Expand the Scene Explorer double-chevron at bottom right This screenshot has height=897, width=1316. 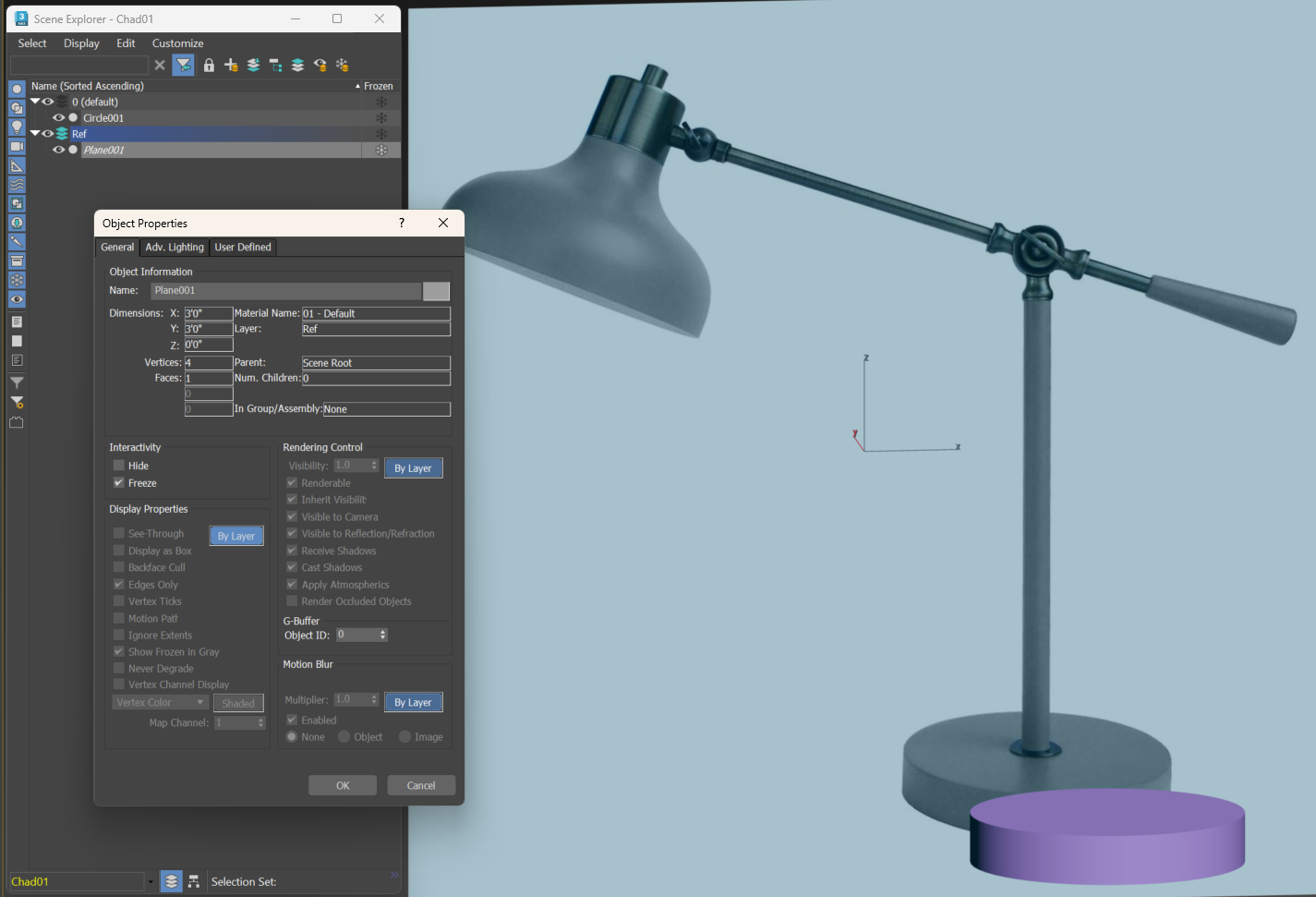[394, 874]
